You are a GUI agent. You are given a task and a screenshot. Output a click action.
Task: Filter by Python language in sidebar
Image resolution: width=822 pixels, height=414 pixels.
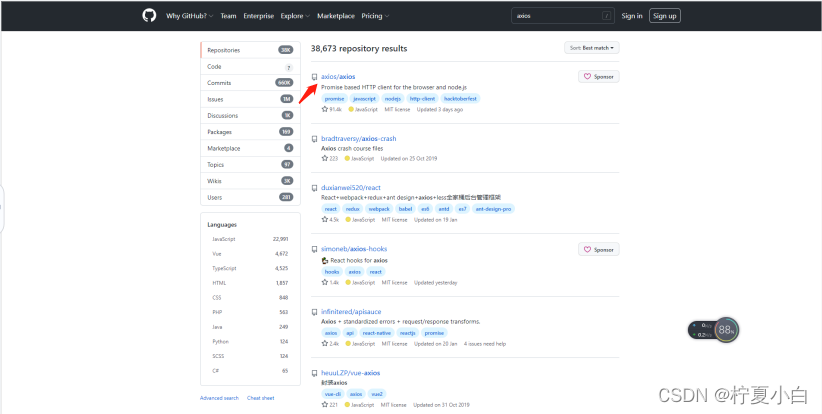250,342
